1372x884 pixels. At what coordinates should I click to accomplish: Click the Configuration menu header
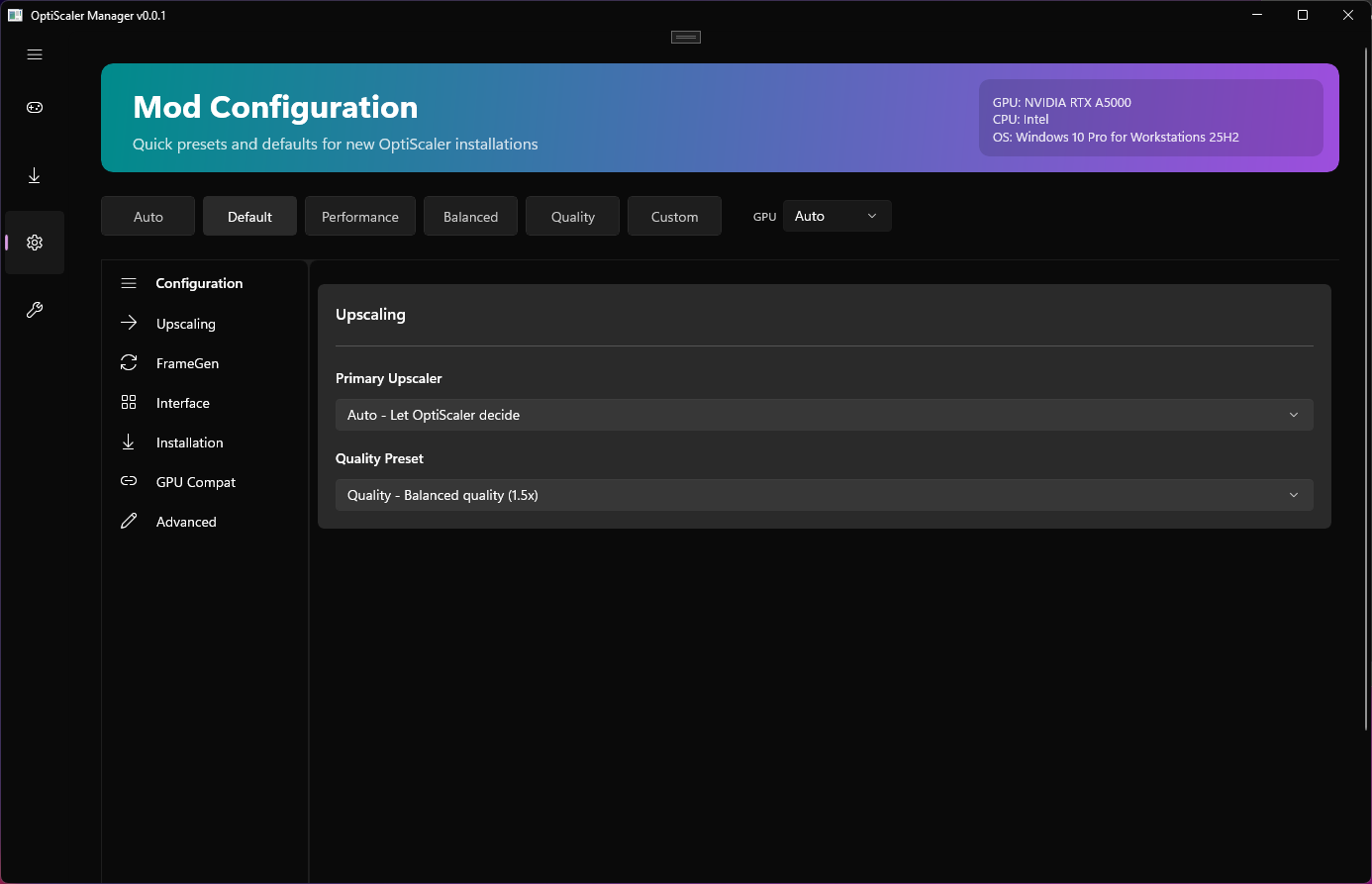point(199,283)
